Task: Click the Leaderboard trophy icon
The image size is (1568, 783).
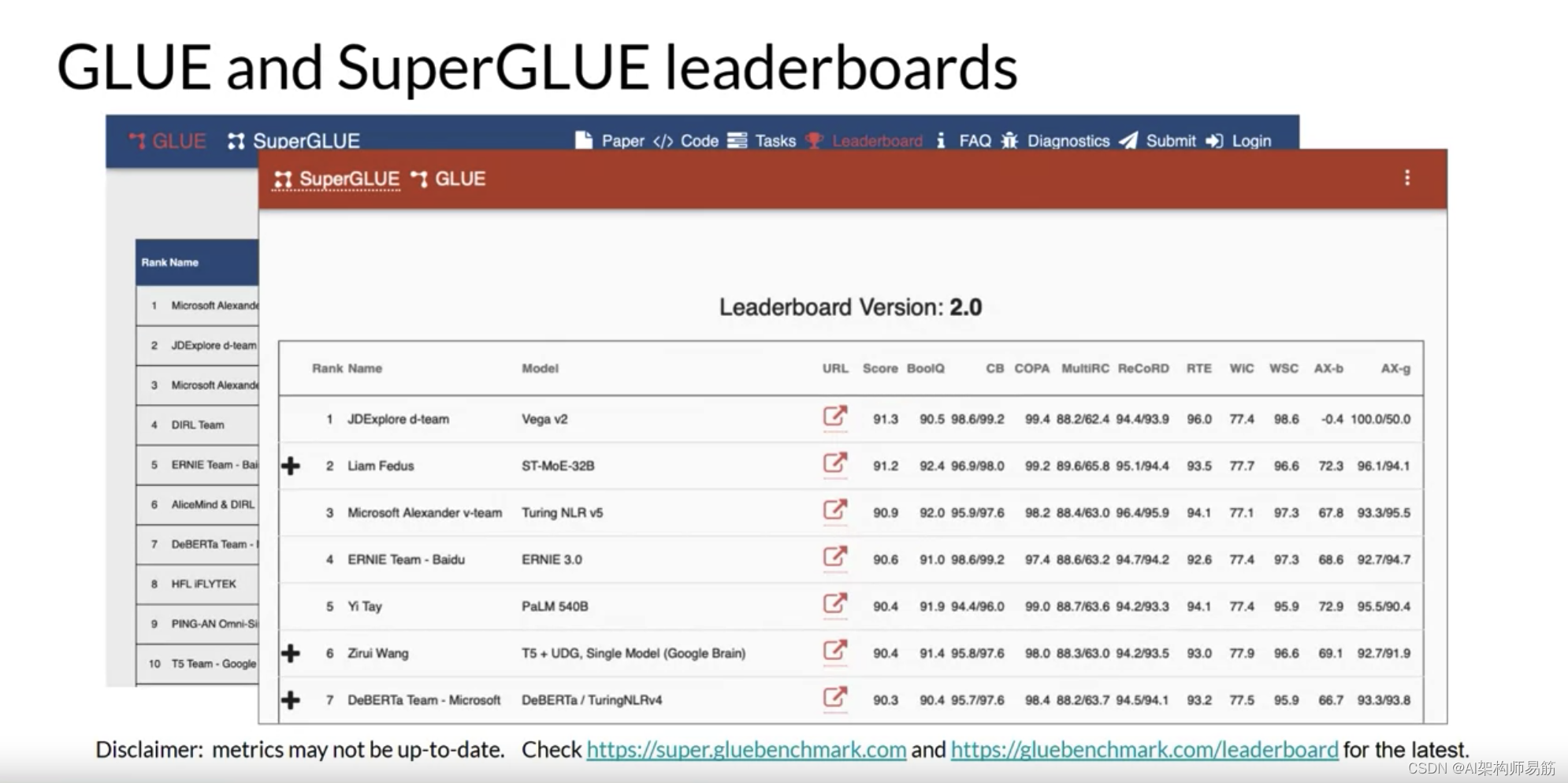Action: tap(815, 140)
